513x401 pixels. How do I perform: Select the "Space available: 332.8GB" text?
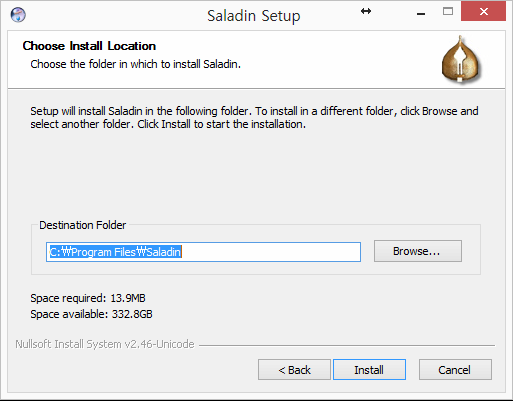coord(91,314)
